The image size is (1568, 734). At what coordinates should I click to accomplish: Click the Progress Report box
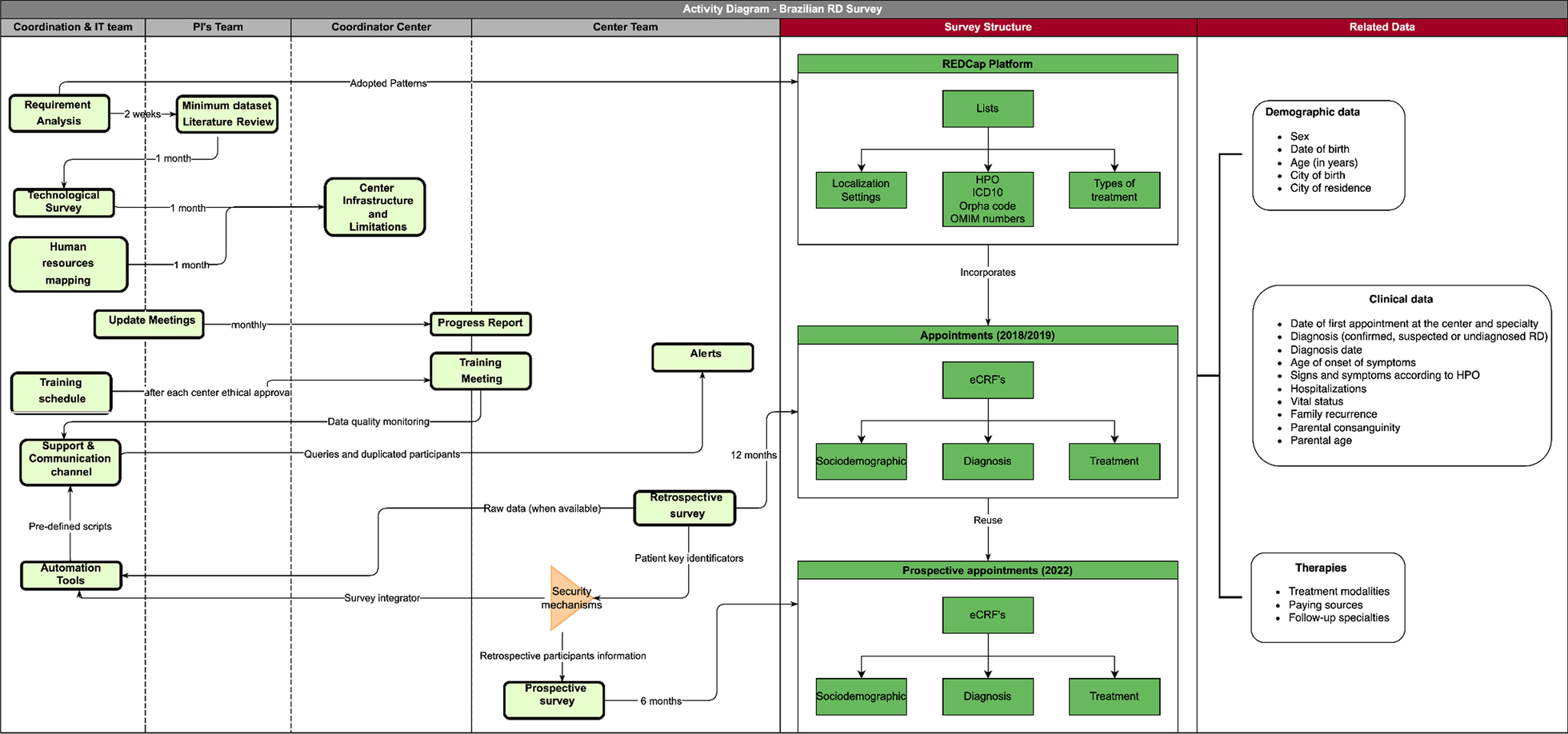coord(480,323)
